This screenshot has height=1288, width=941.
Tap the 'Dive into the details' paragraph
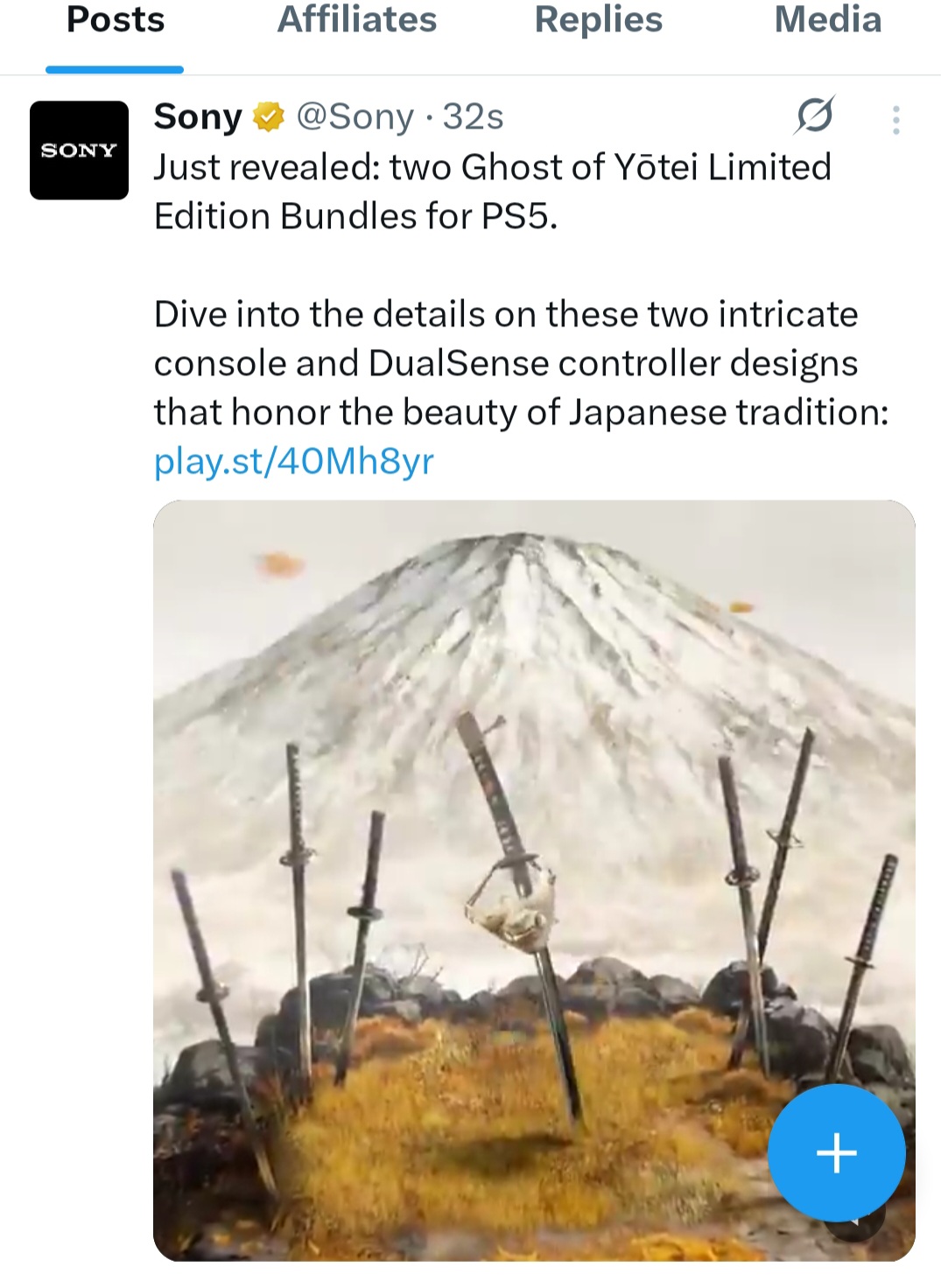(522, 363)
